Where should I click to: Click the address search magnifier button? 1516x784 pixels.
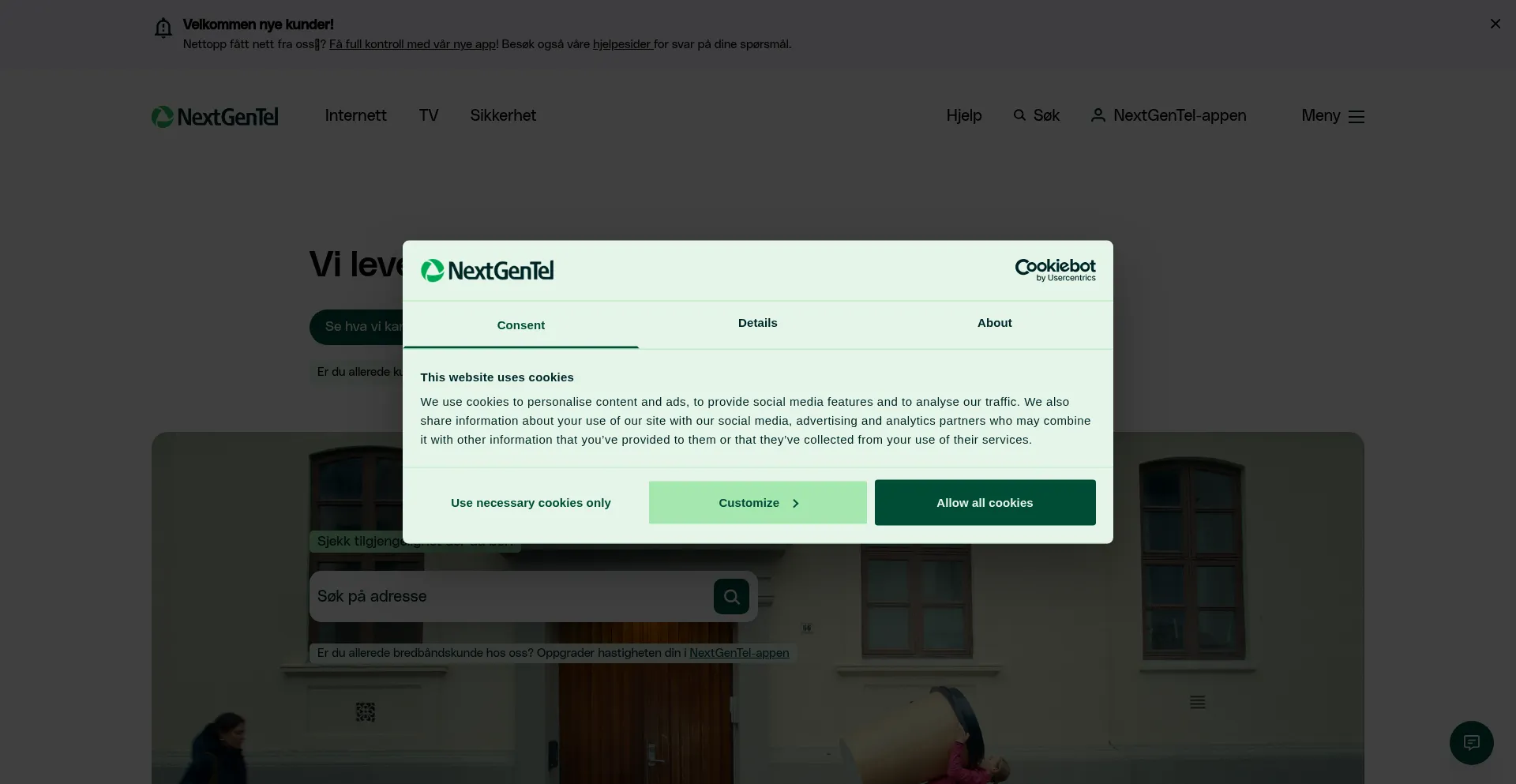tap(731, 596)
